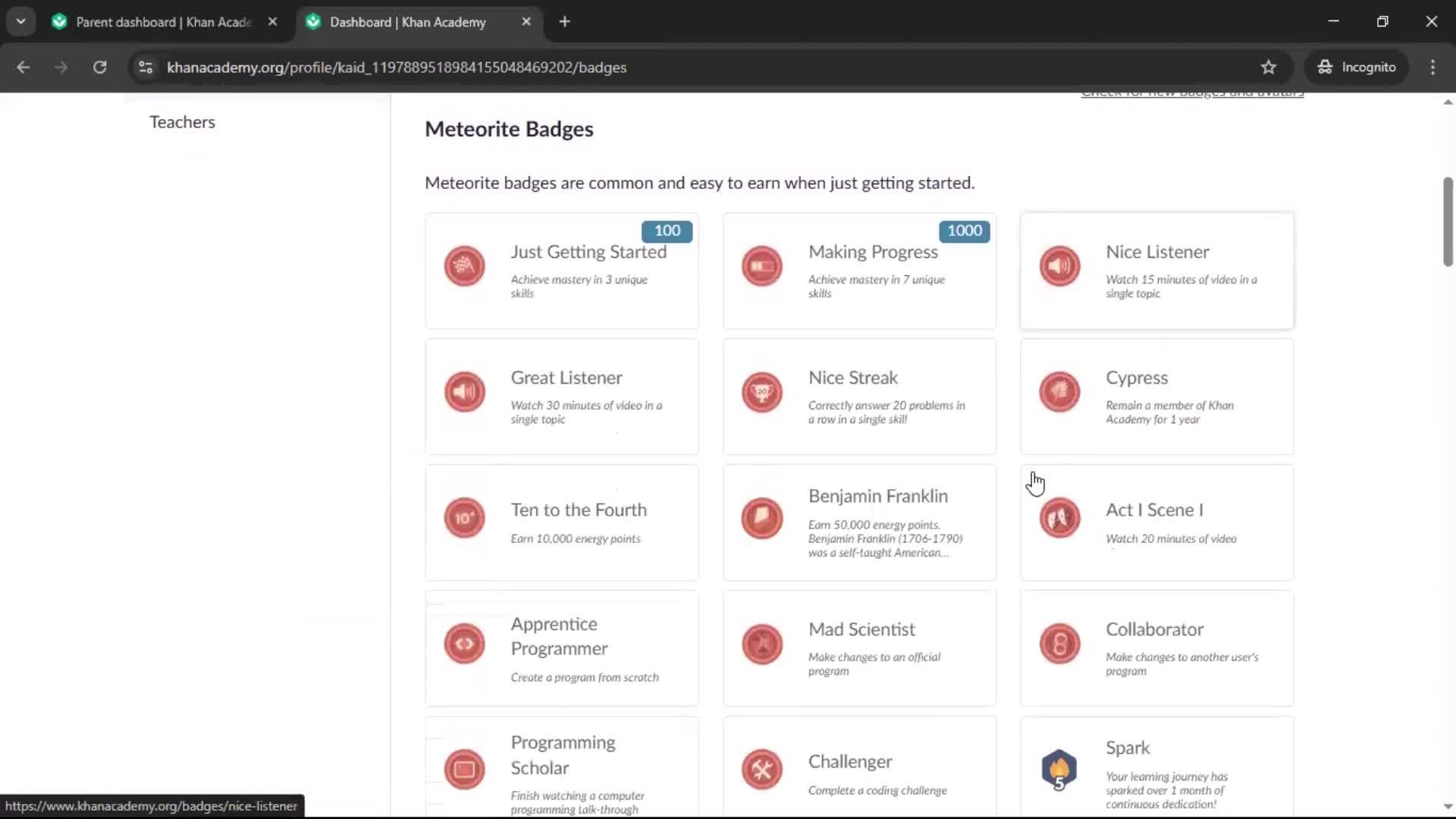
Task: Open the Apprentice Programmer badge title
Action: point(559,636)
